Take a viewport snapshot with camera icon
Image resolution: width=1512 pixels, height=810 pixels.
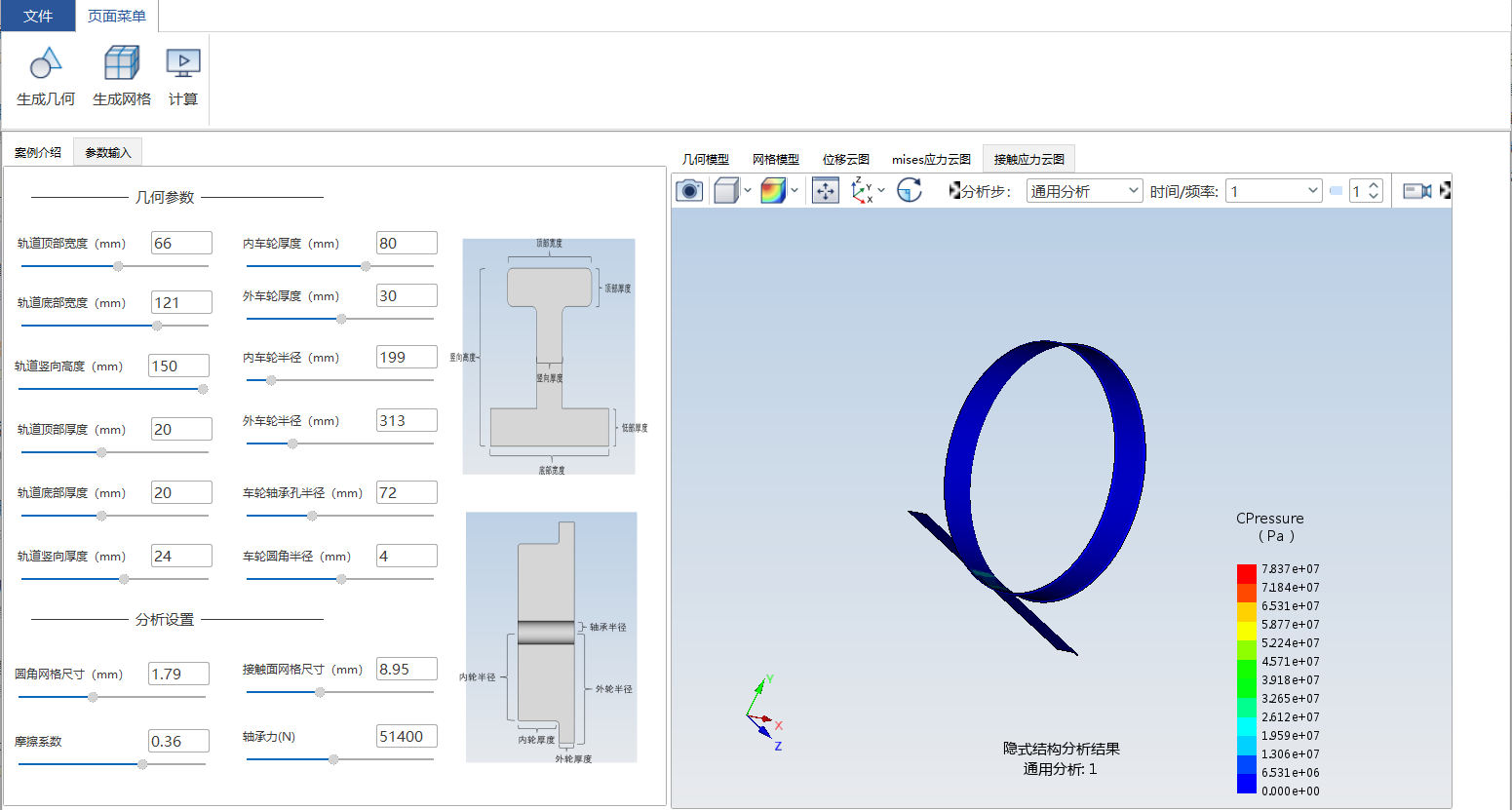coord(689,191)
